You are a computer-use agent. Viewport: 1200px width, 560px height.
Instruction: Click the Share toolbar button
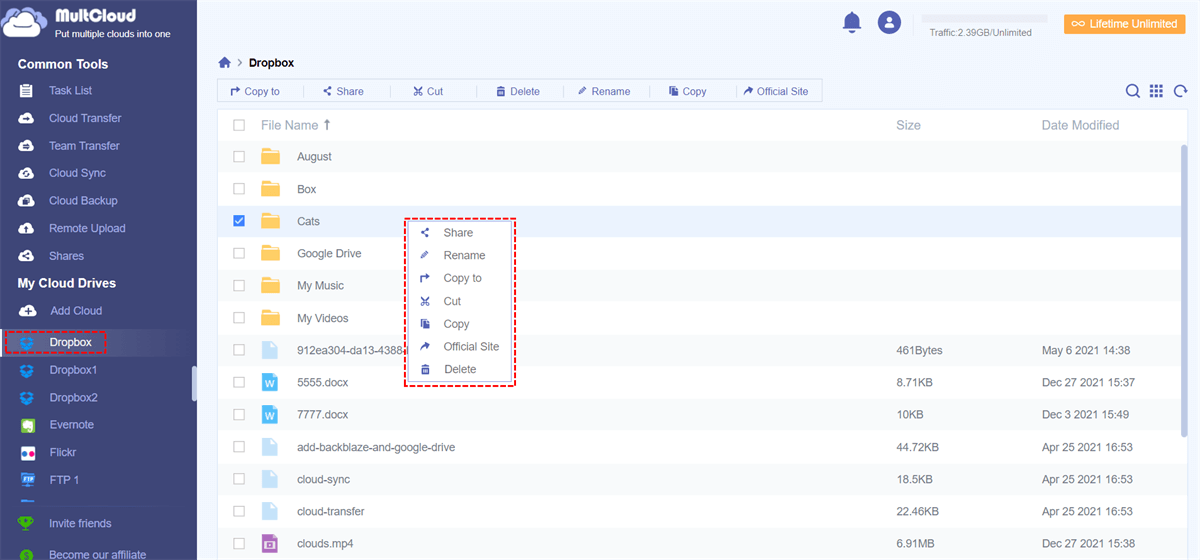click(342, 91)
